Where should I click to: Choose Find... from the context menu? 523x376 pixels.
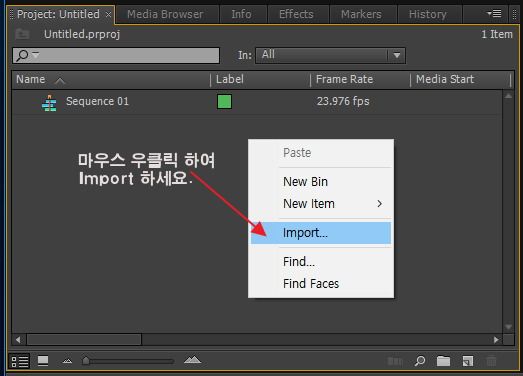coord(321,262)
